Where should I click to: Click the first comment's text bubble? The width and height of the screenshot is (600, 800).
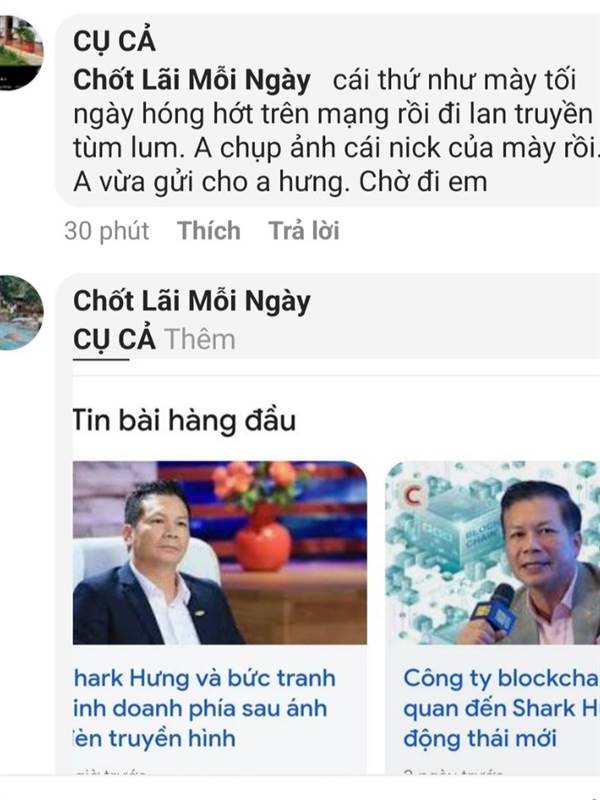(x=327, y=110)
